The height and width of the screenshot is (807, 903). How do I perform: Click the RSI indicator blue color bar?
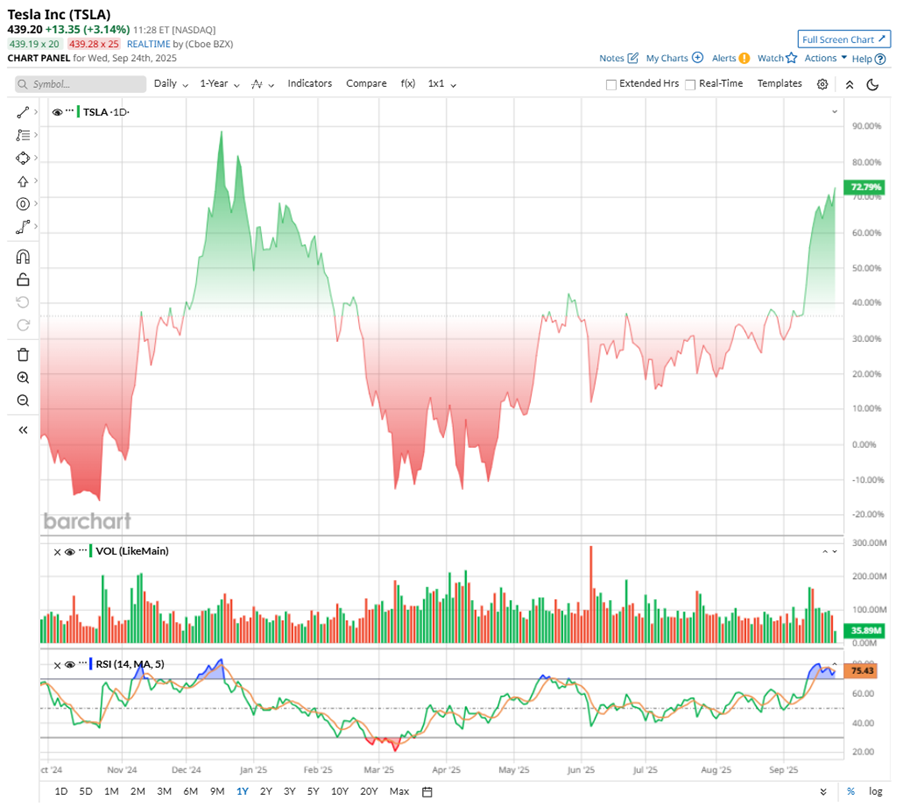click(x=90, y=664)
